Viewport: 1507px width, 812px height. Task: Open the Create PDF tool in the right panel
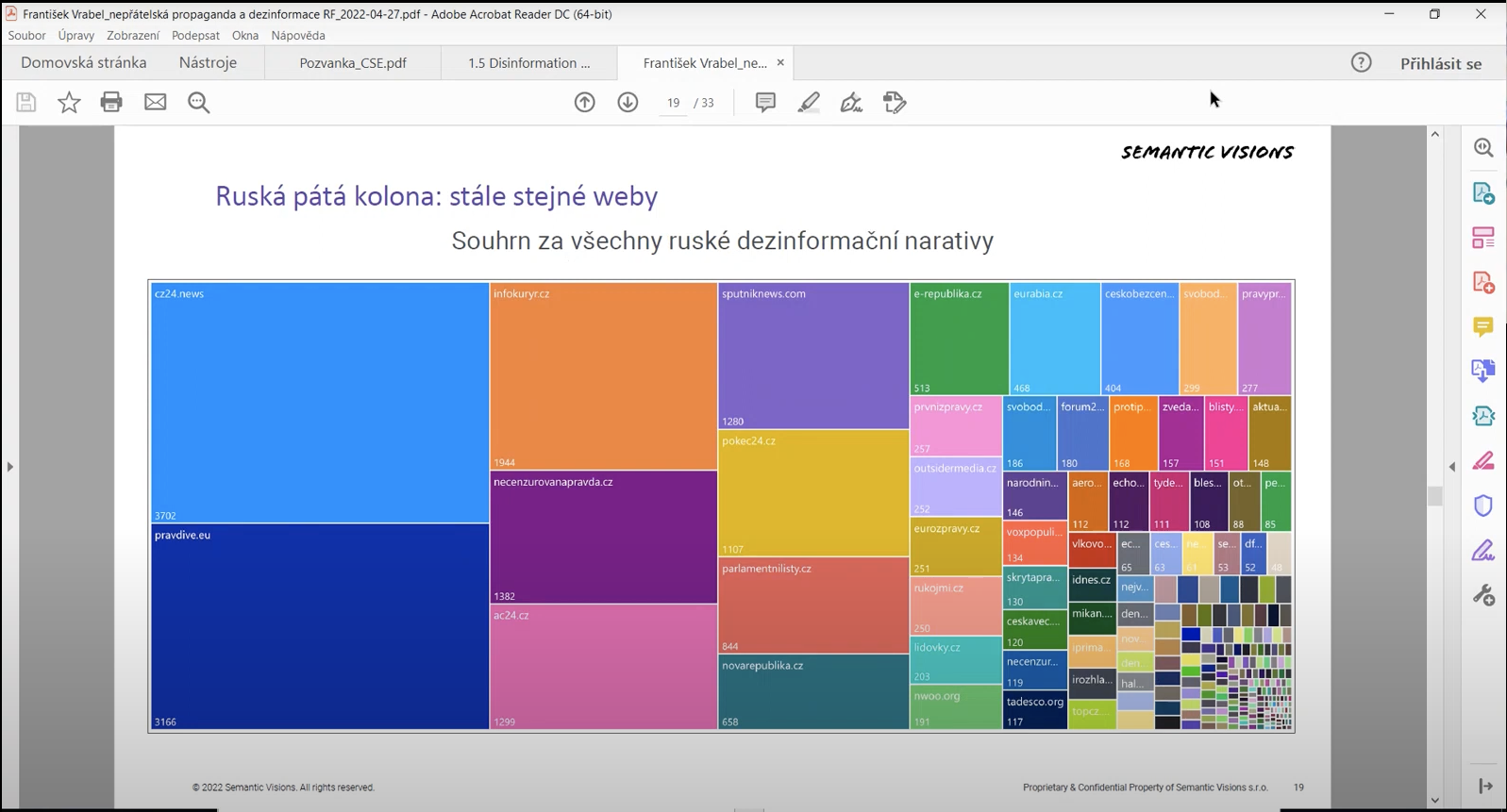tap(1483, 282)
